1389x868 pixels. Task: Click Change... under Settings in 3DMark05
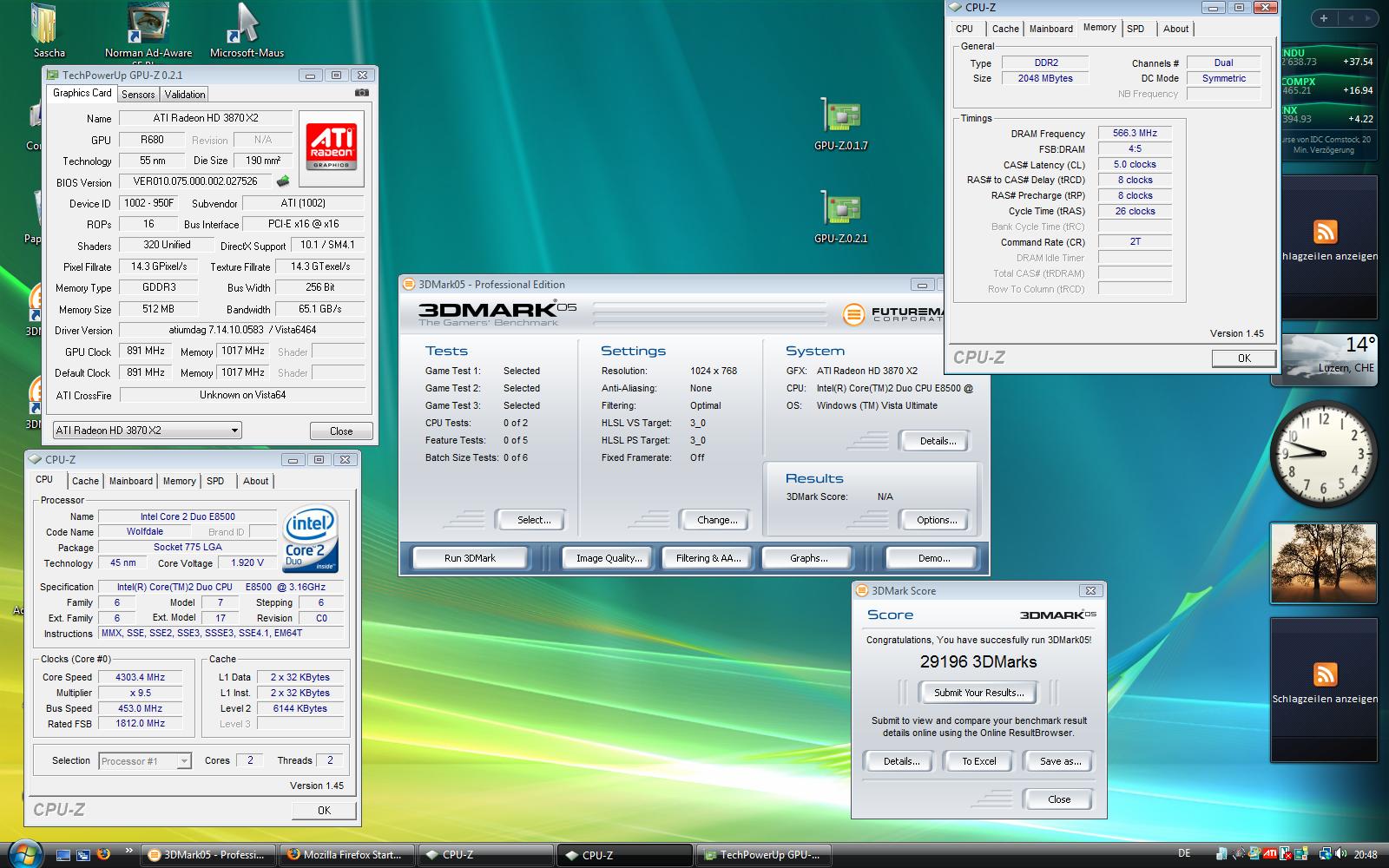[717, 520]
